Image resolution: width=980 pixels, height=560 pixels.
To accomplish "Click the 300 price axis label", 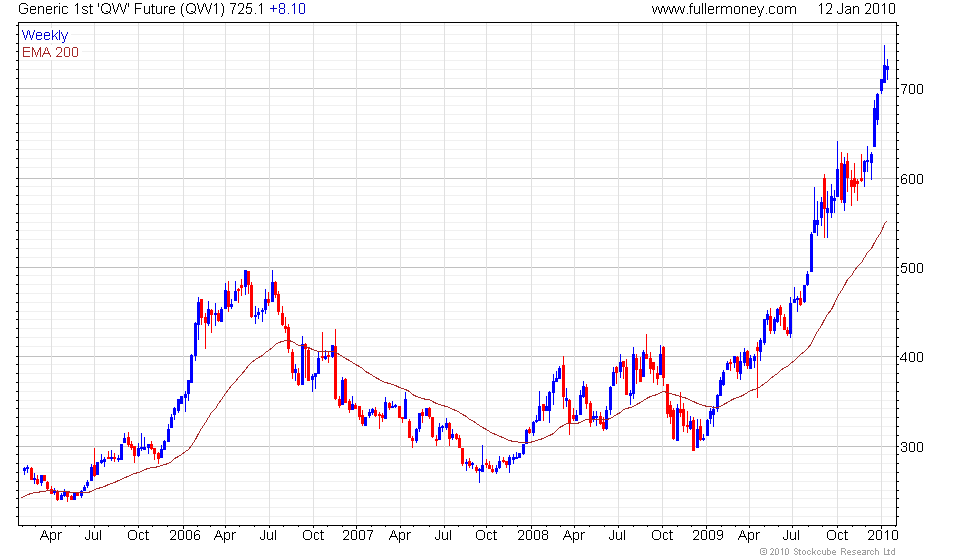I will pyautogui.click(x=911, y=447).
